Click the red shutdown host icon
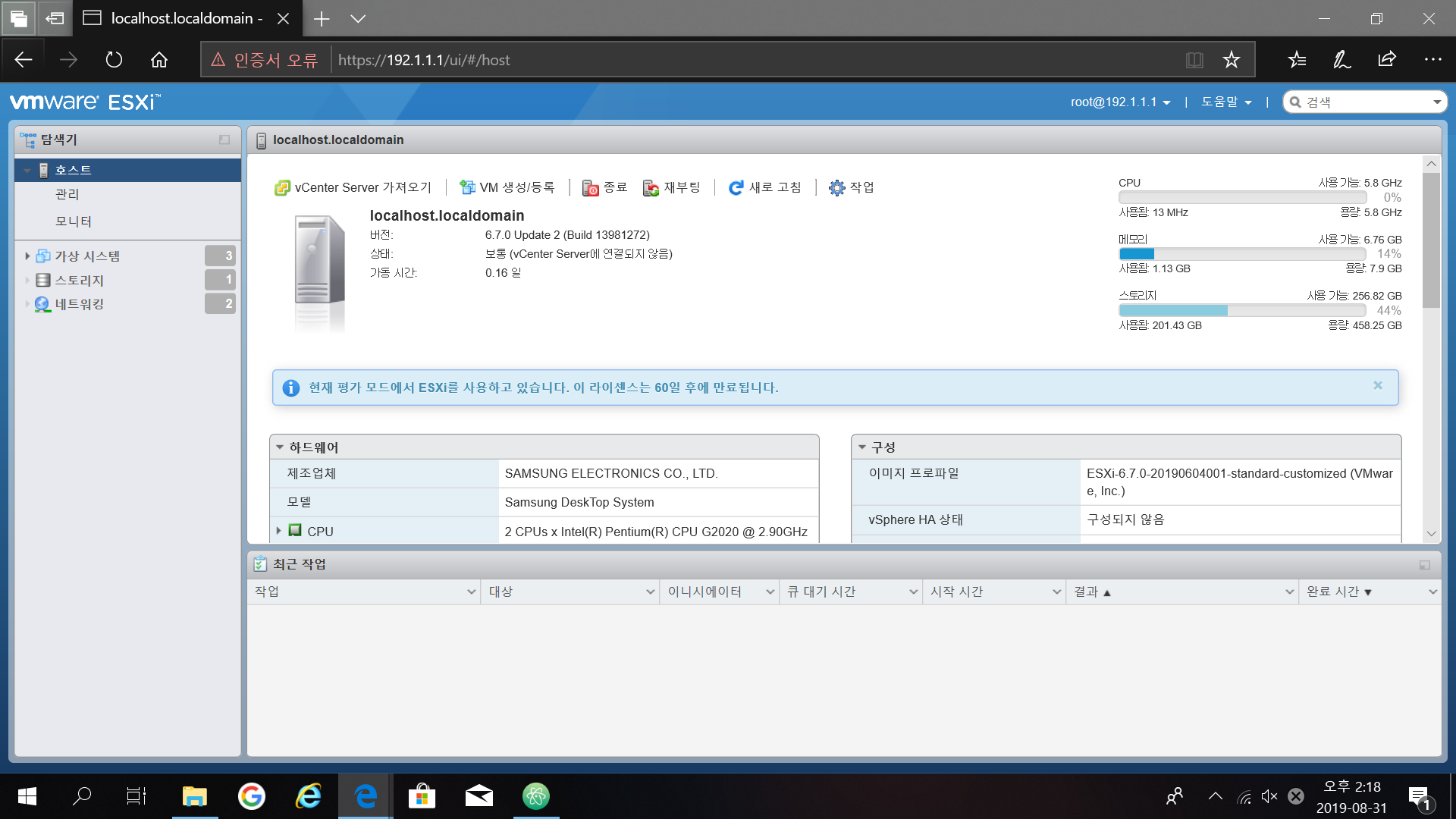The image size is (1456, 819). (590, 188)
